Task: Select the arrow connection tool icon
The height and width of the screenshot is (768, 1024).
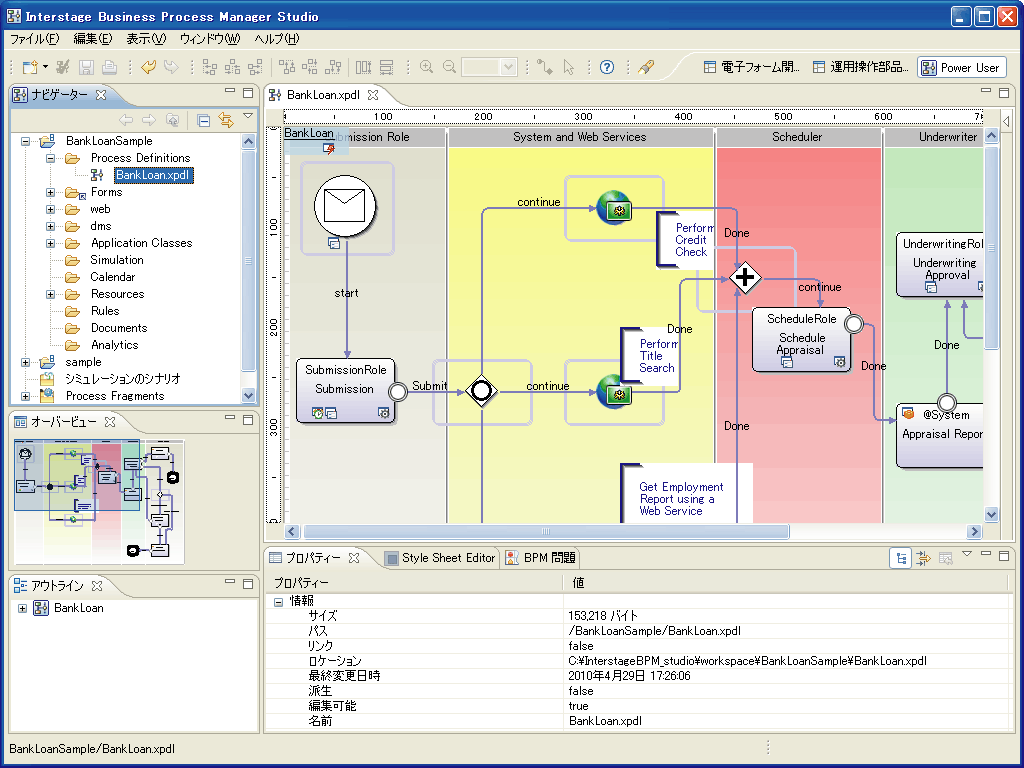Action: point(544,67)
